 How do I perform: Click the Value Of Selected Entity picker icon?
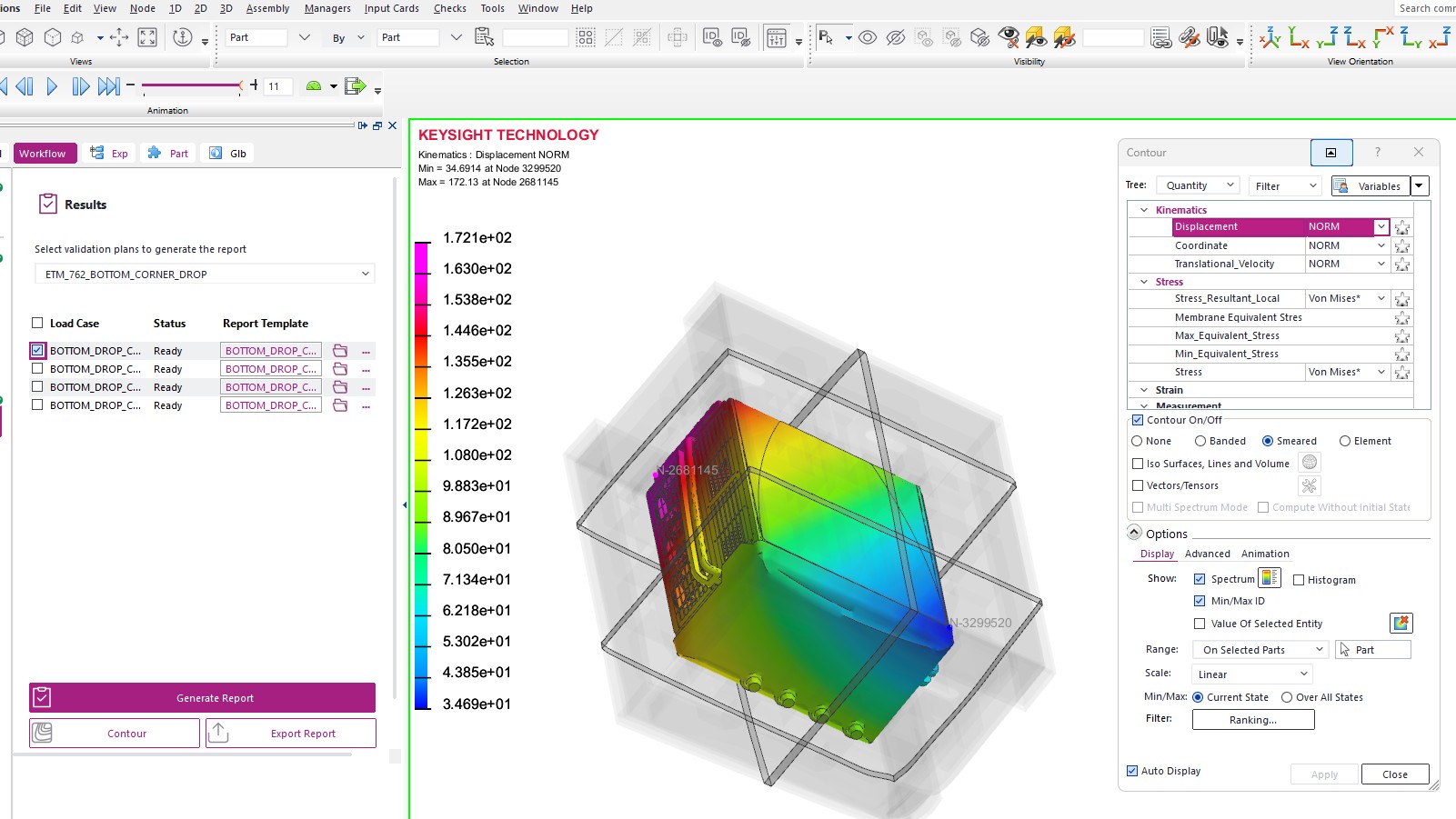[x=1401, y=623]
